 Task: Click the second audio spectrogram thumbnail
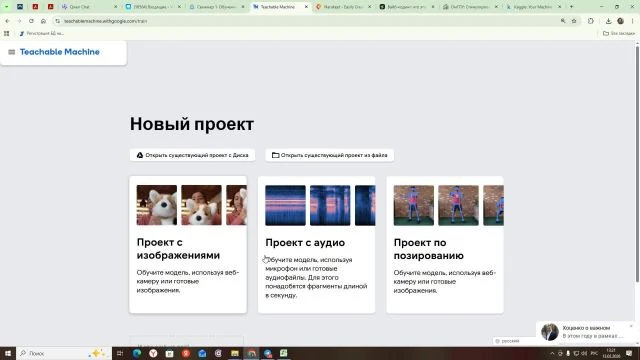[x=330, y=205]
